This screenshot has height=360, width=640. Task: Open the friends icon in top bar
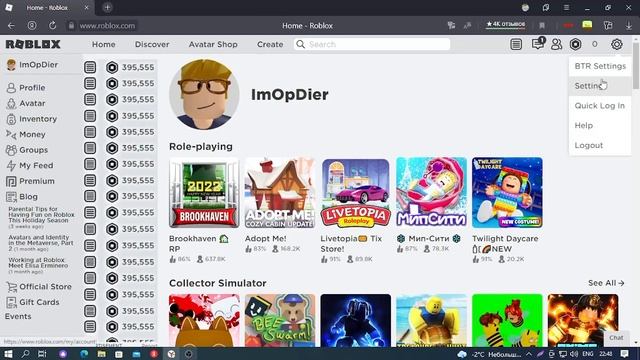click(556, 44)
